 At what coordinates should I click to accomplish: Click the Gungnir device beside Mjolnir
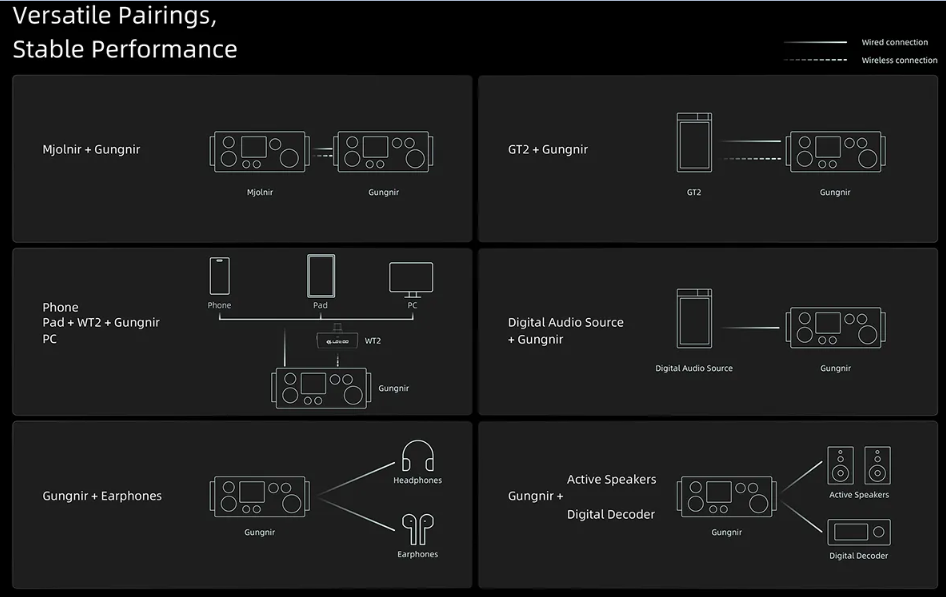[x=384, y=151]
